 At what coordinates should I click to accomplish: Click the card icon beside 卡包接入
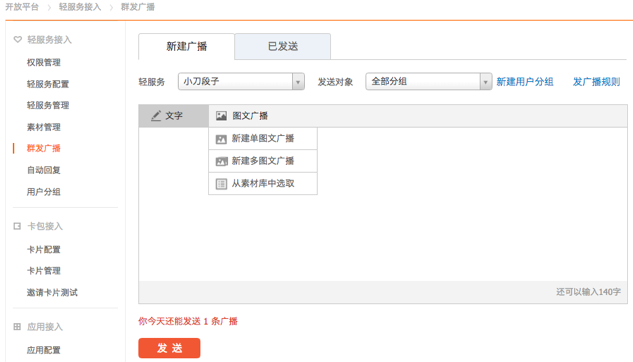coord(17,226)
